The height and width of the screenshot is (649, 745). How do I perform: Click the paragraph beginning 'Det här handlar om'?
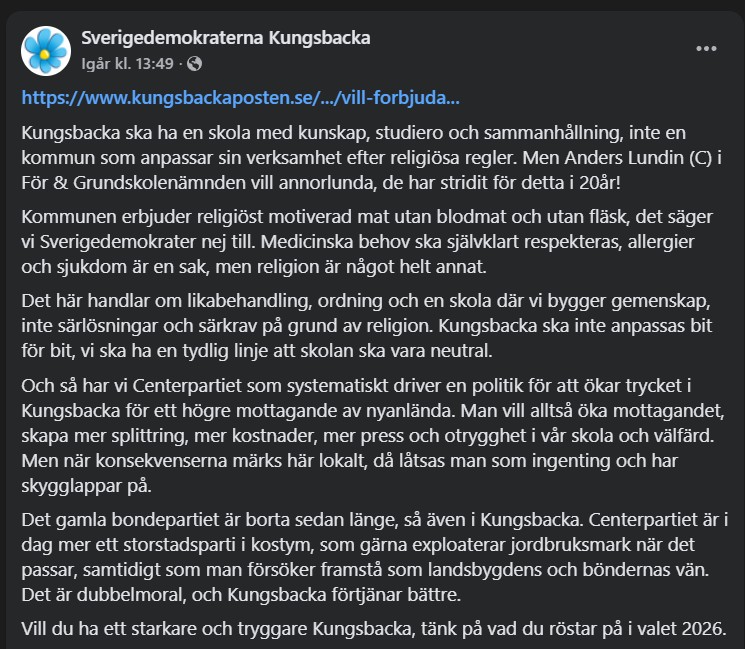[372, 330]
